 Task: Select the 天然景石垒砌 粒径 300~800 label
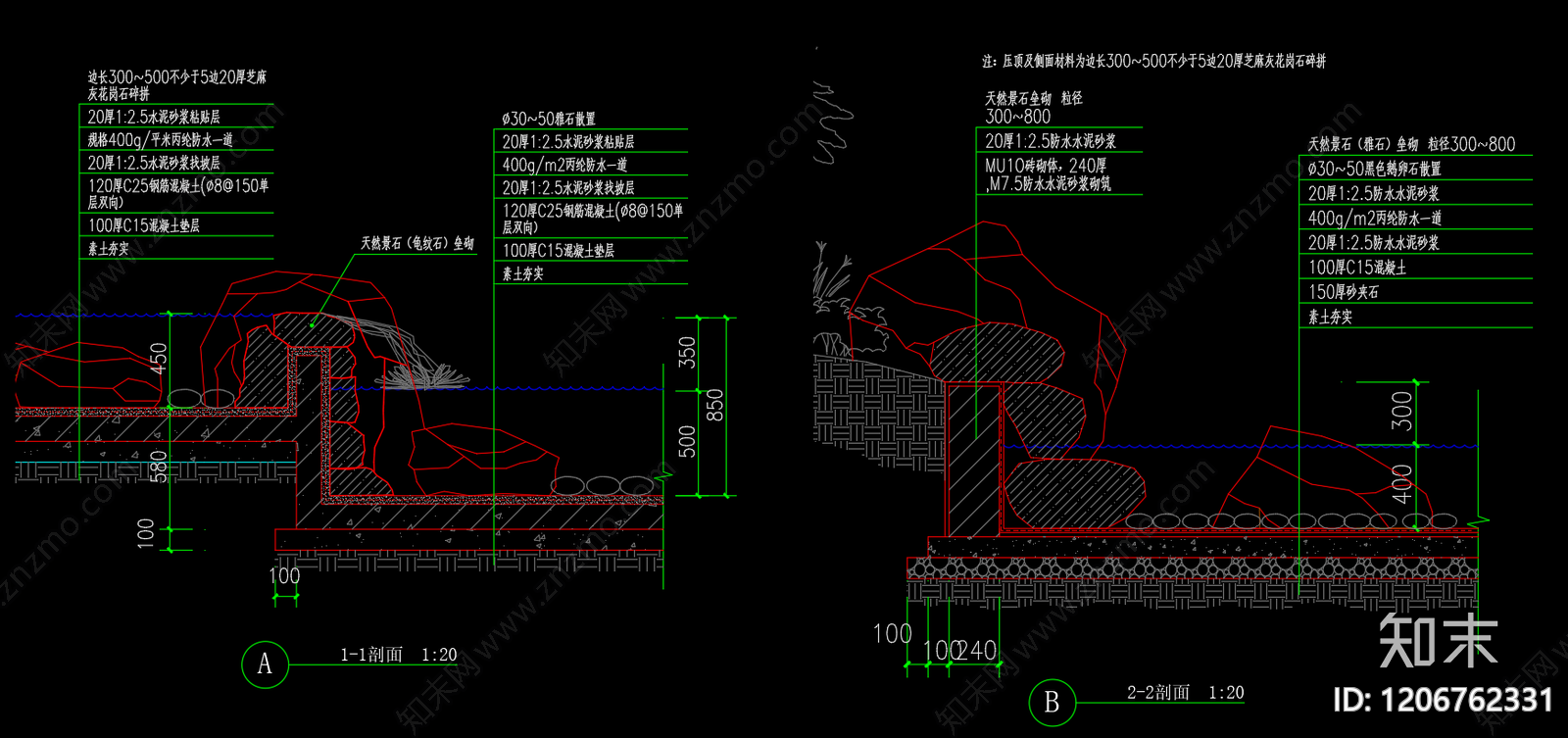[1033, 107]
